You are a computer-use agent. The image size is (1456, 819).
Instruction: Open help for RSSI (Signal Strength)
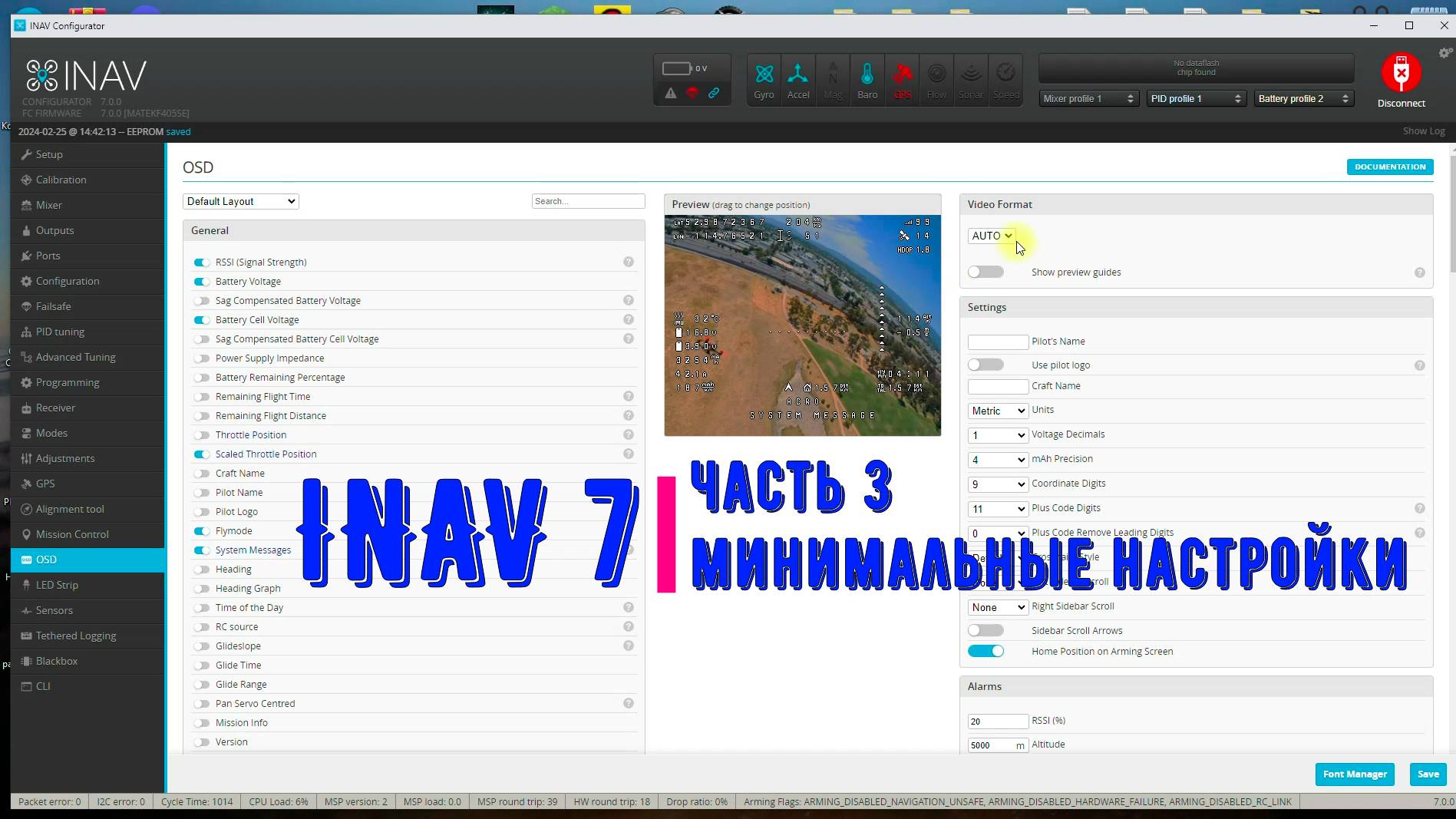tap(629, 263)
